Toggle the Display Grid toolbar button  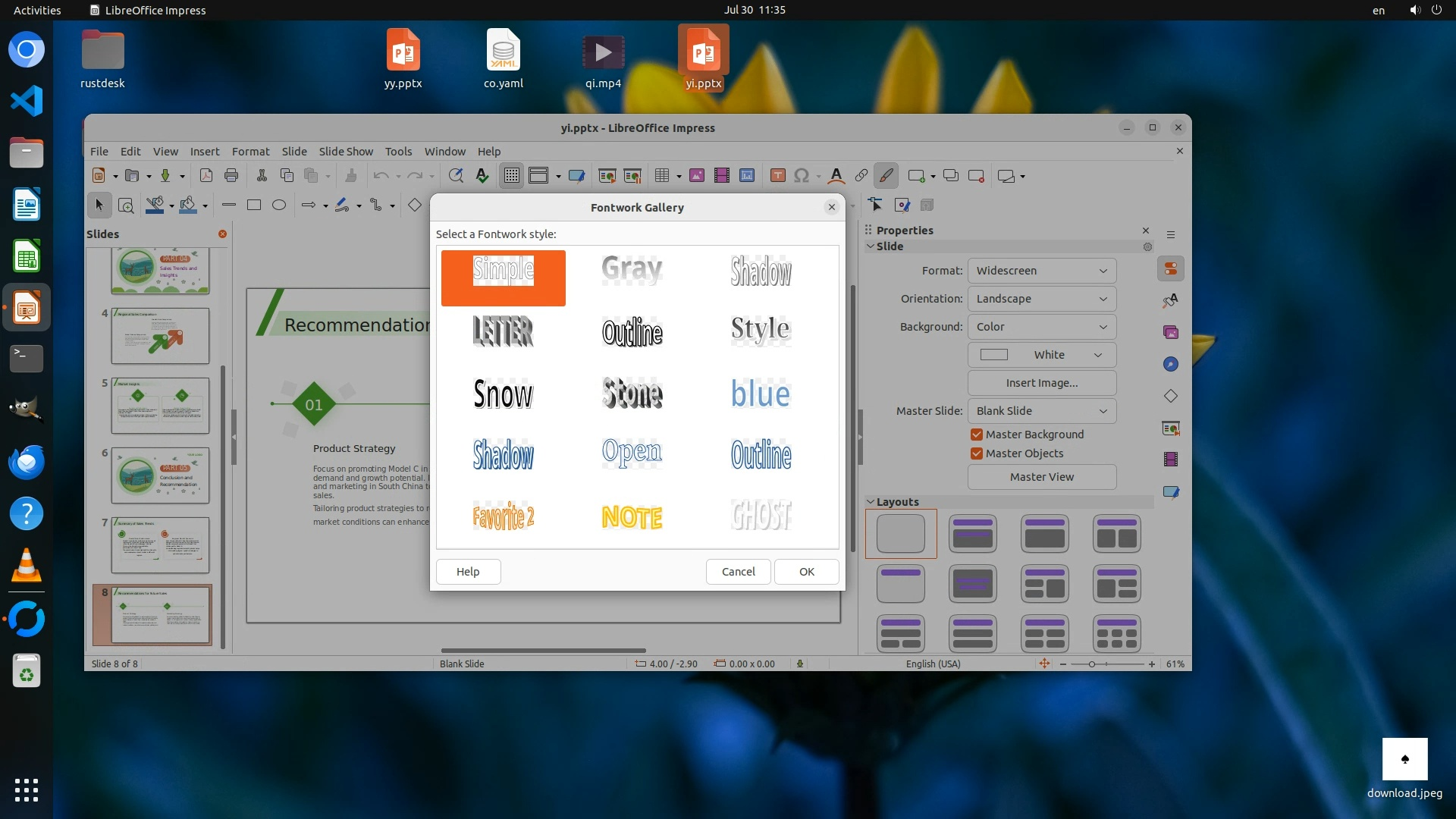512,176
